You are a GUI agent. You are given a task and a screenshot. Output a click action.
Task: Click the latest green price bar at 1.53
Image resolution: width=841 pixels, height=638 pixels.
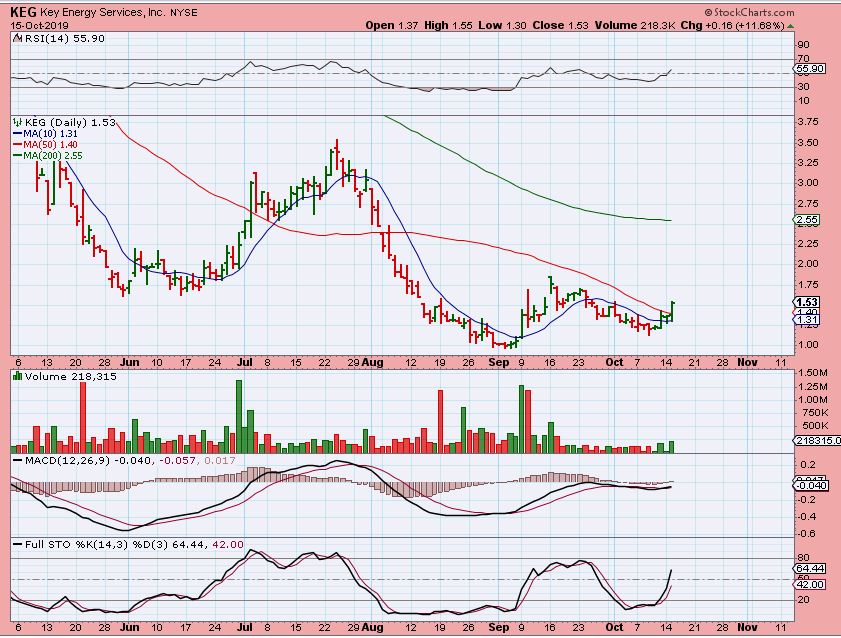(x=672, y=312)
